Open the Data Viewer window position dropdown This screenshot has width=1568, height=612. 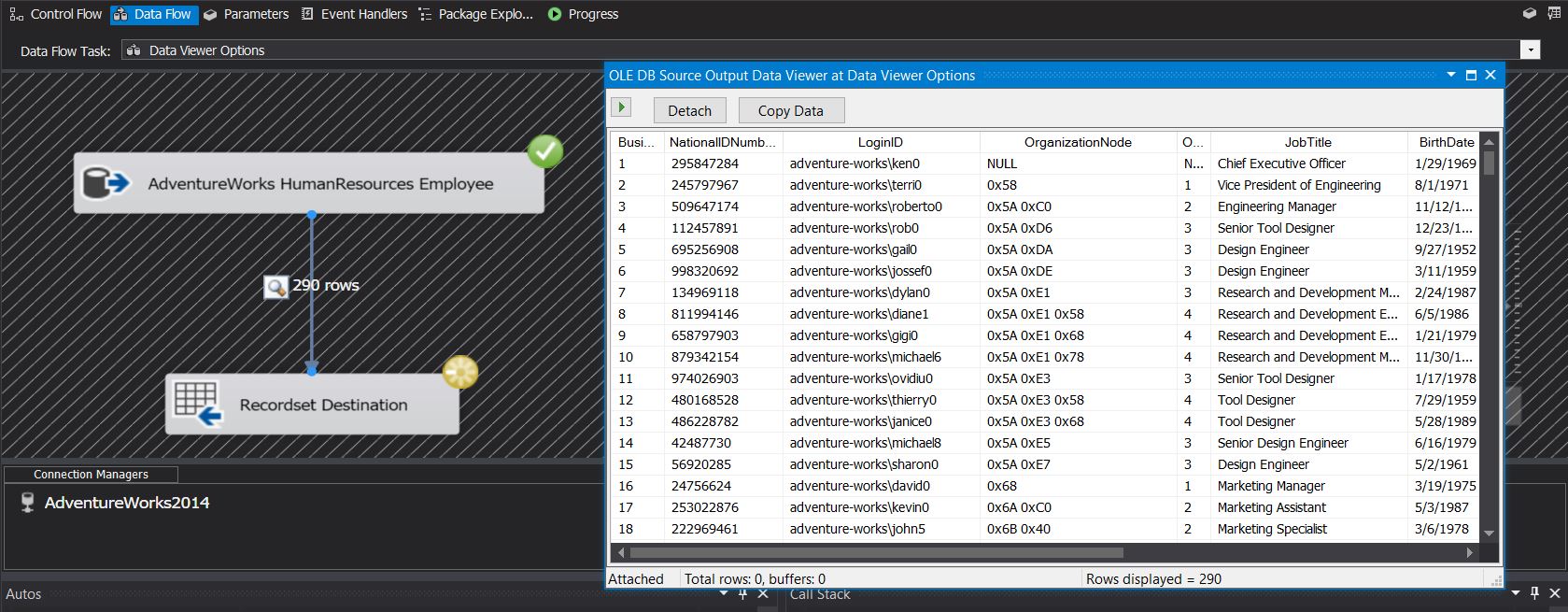tap(1451, 75)
